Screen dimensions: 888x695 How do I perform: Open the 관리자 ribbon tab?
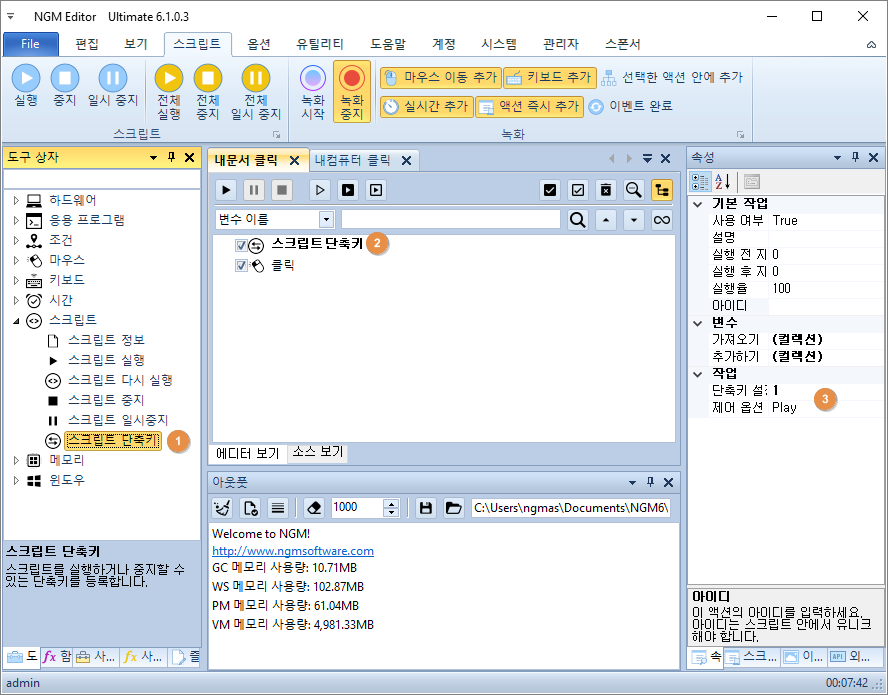[x=561, y=44]
